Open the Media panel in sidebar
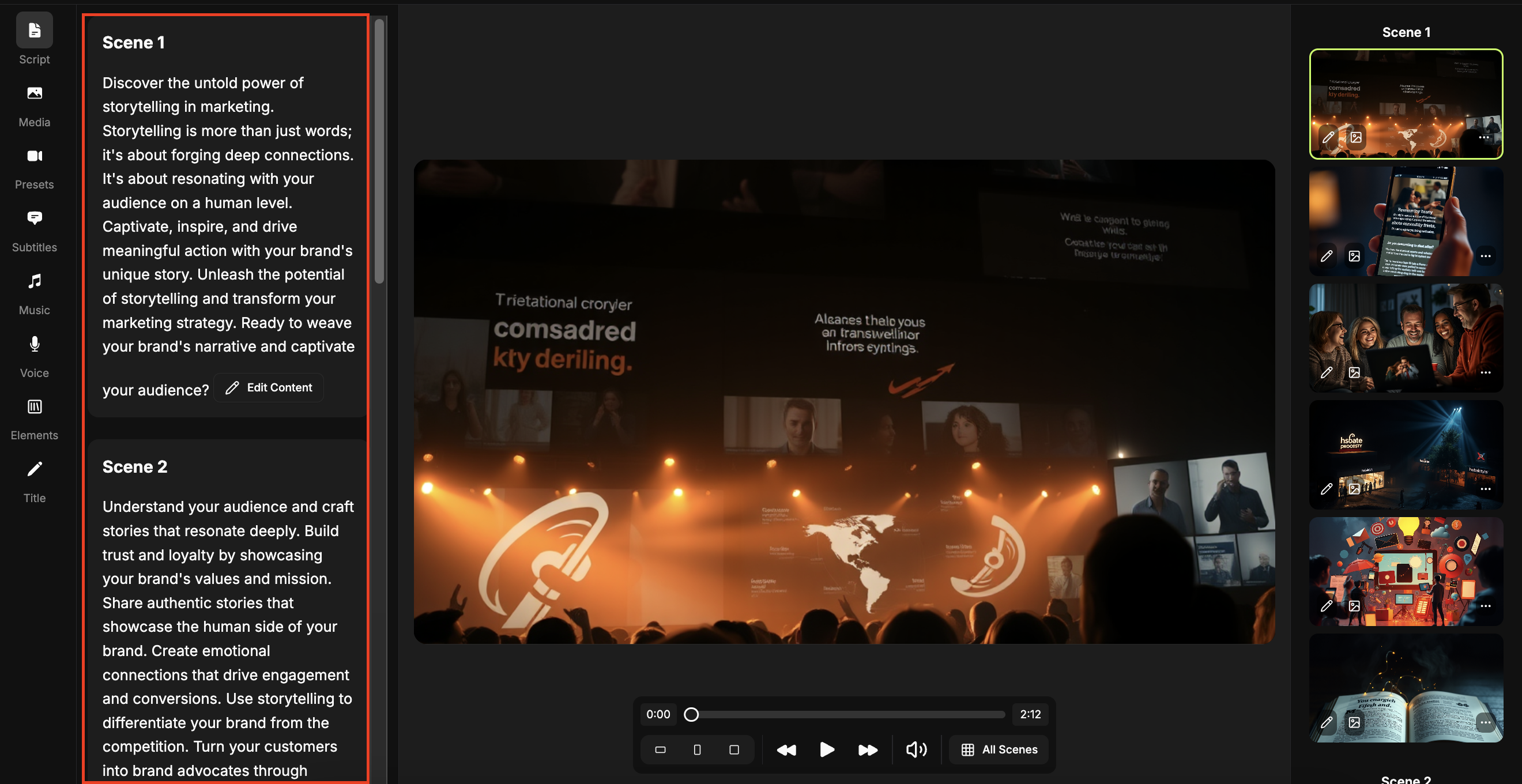The image size is (1522, 784). pyautogui.click(x=34, y=105)
